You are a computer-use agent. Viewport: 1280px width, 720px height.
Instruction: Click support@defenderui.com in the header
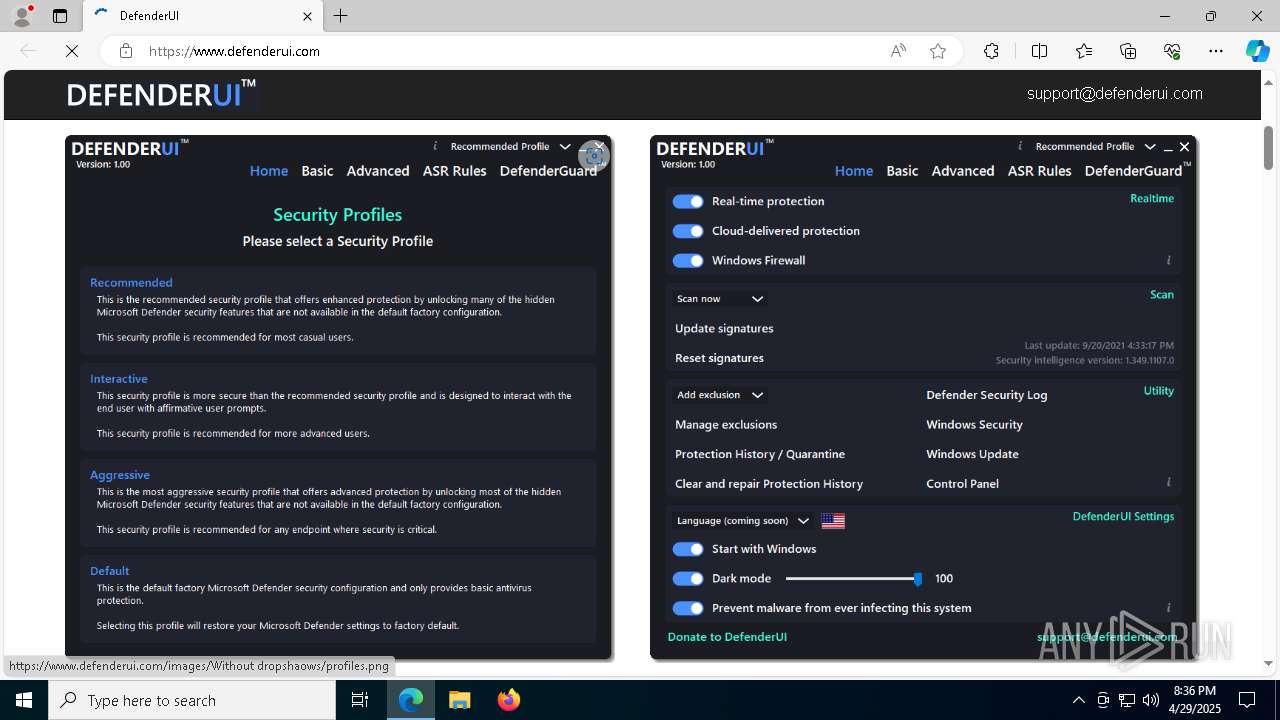[1115, 94]
